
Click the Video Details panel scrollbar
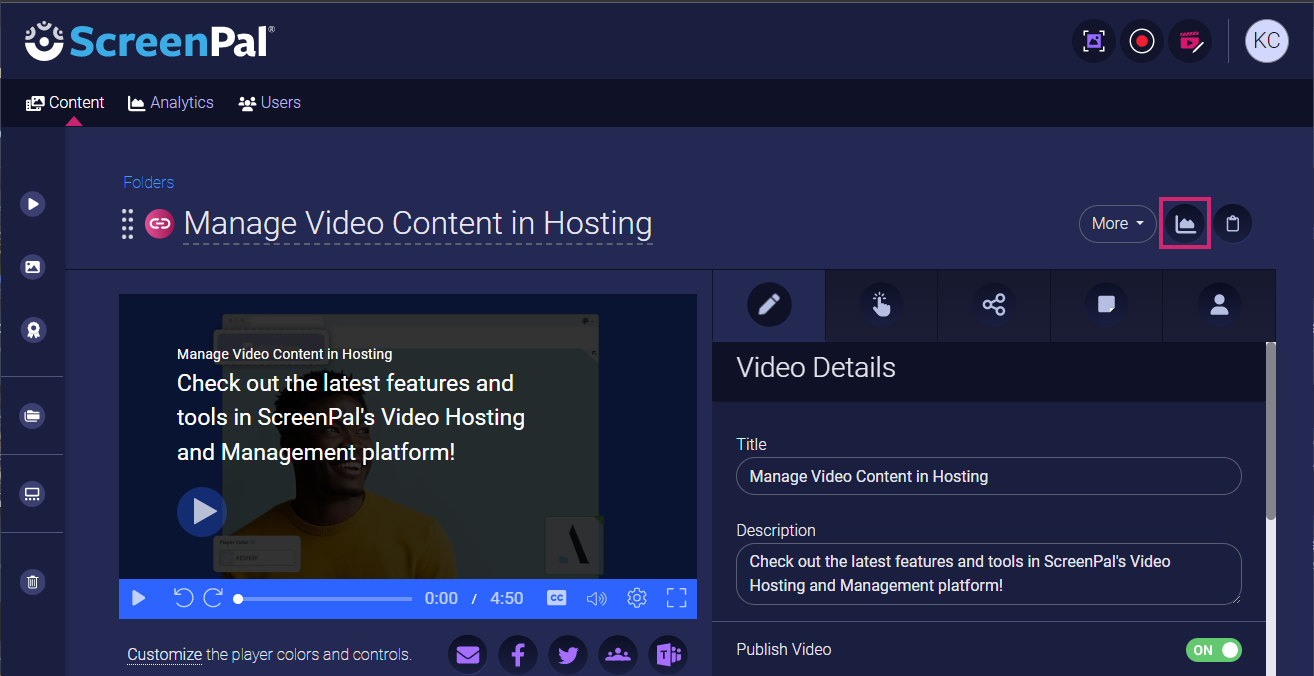[x=1271, y=430]
